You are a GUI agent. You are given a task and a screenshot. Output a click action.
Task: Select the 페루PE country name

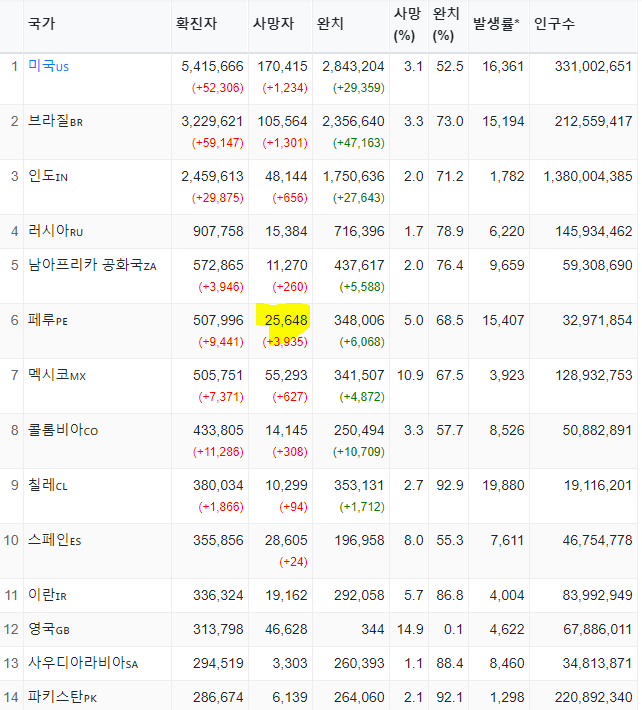click(48, 320)
